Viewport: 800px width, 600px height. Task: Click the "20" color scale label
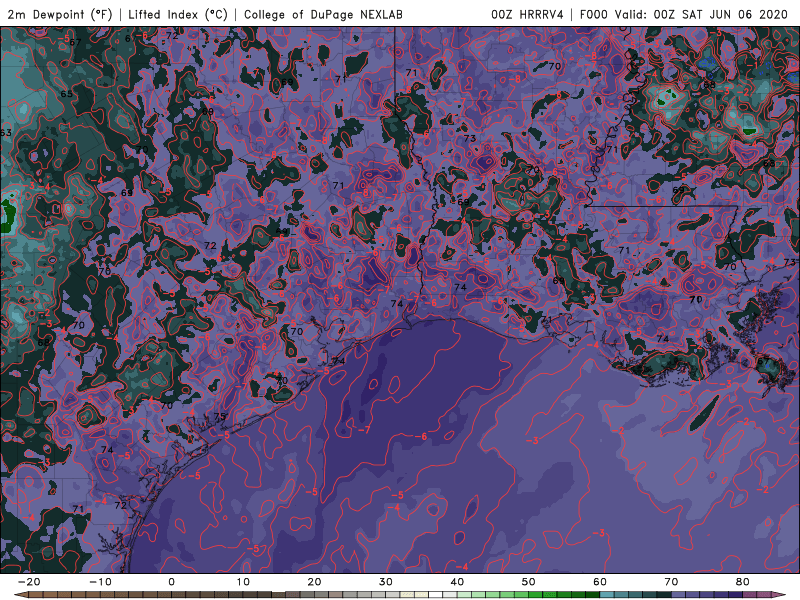pos(314,582)
